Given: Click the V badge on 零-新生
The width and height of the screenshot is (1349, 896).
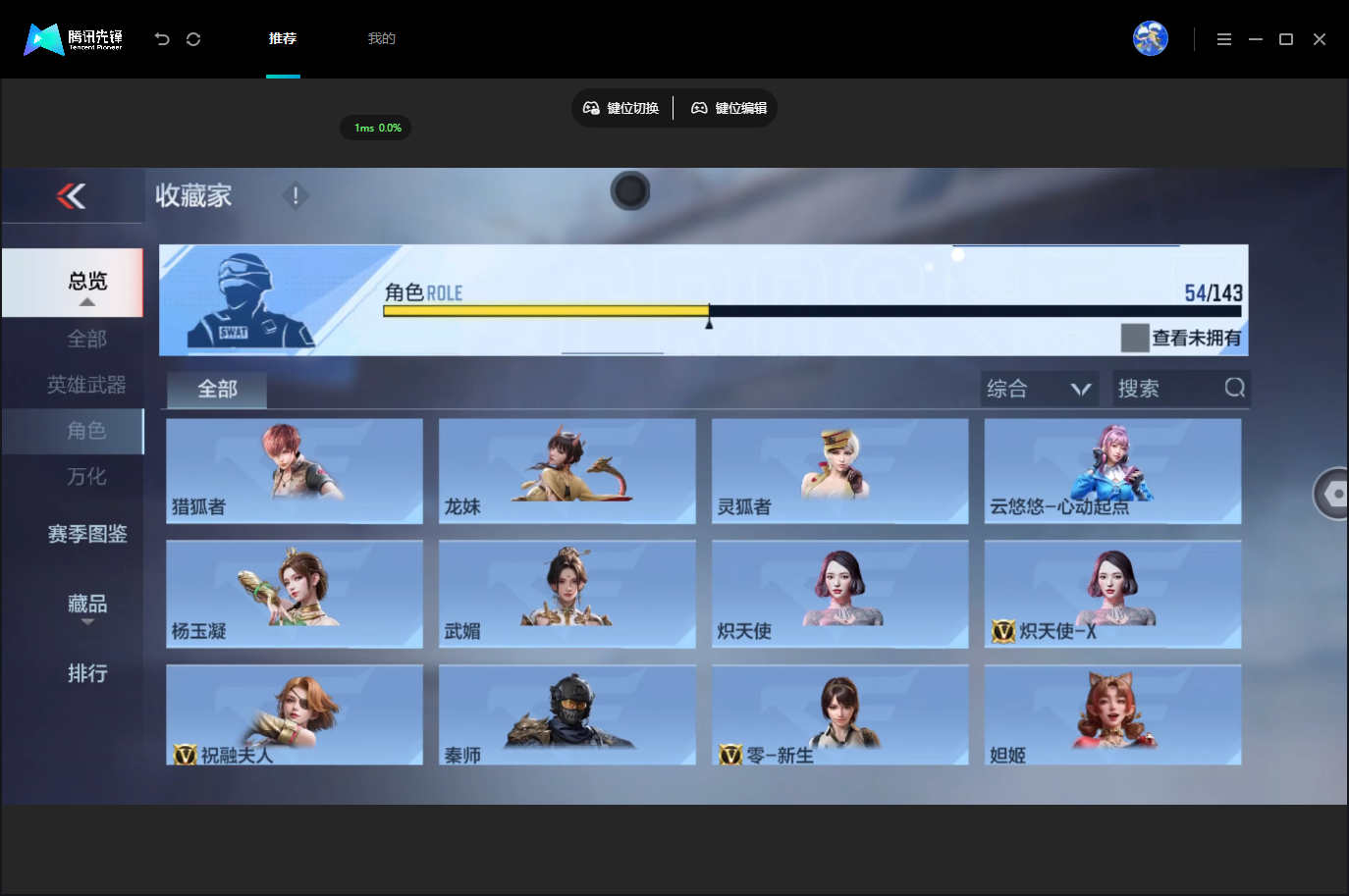Looking at the screenshot, I should [730, 755].
